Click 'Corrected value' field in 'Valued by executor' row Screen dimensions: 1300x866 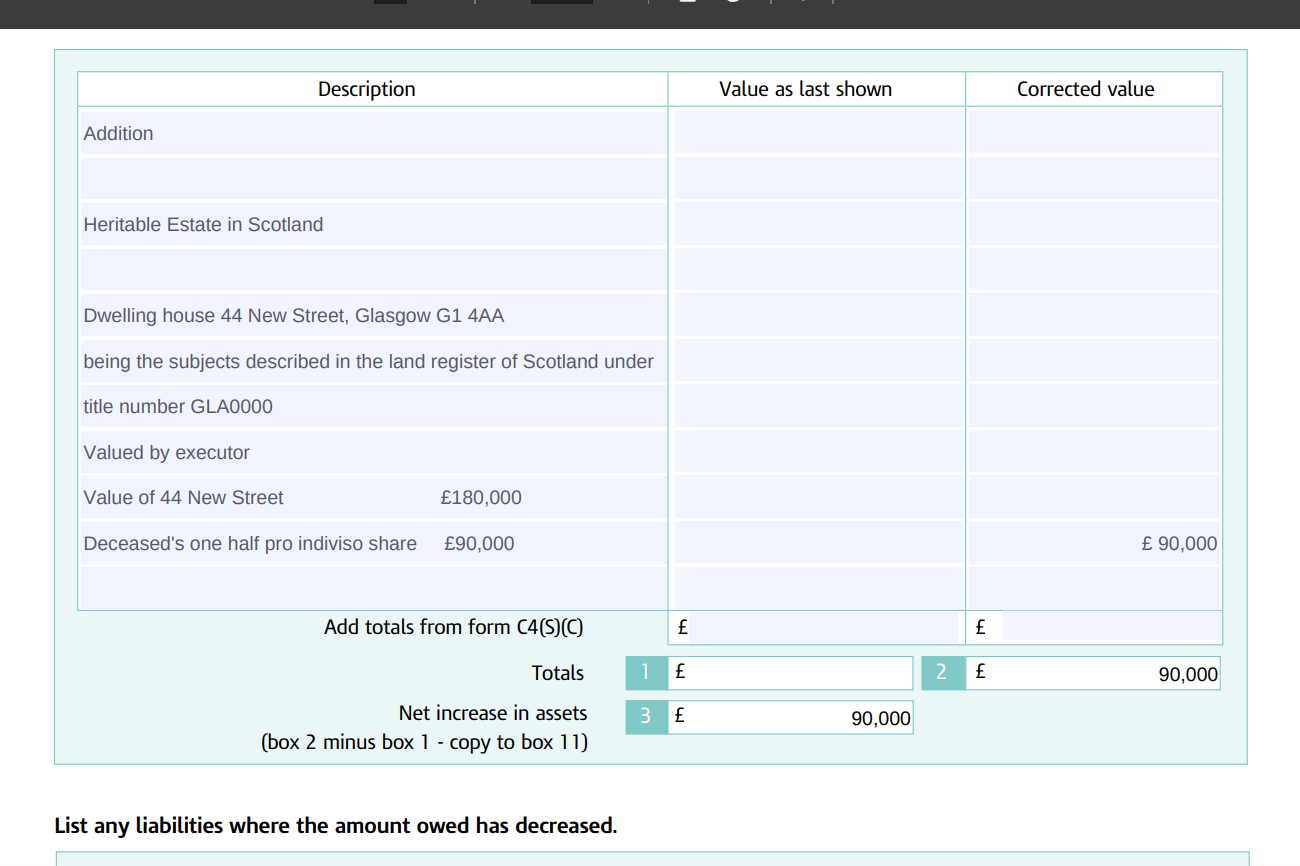click(1094, 452)
